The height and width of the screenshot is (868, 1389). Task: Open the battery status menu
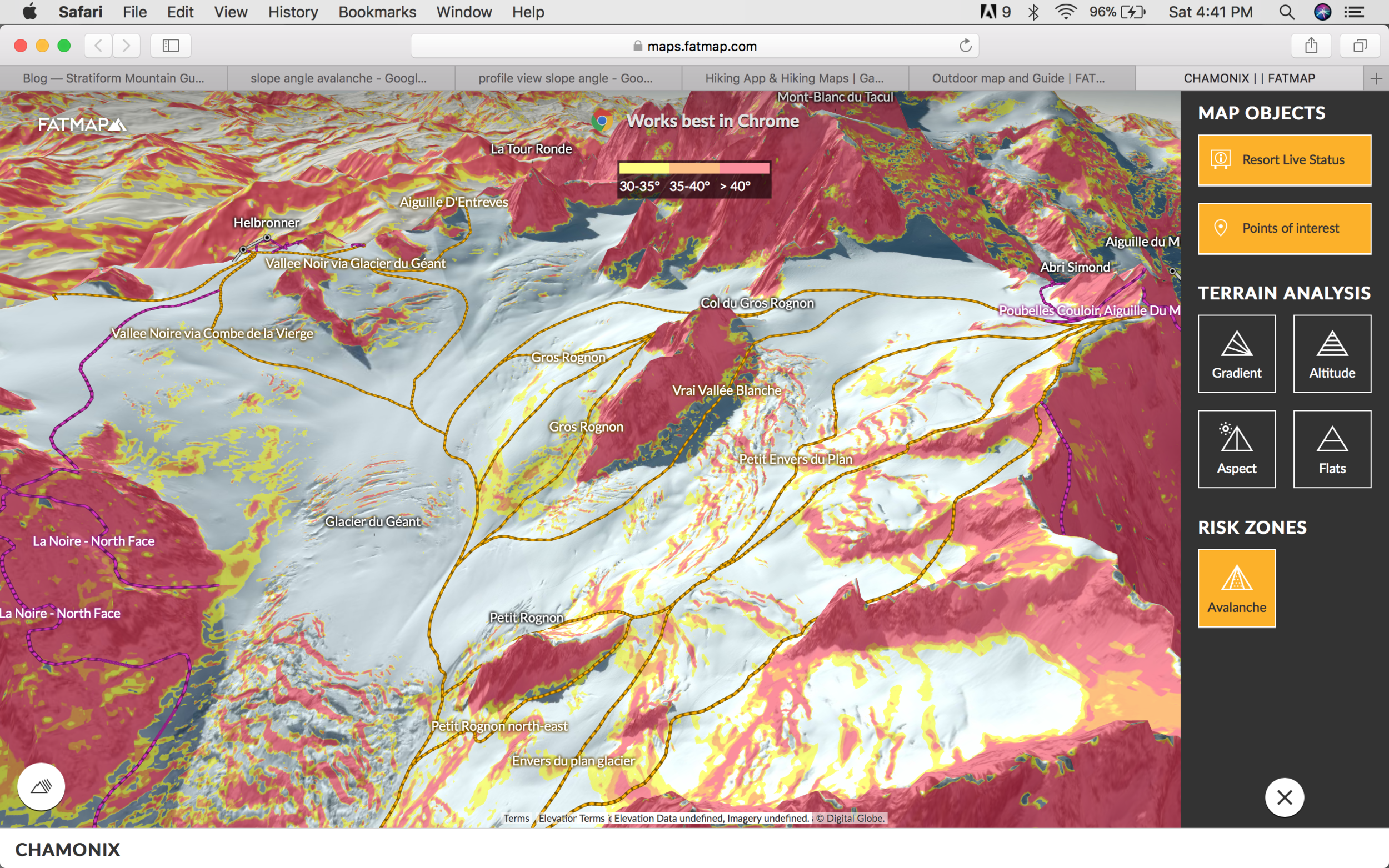point(1117,12)
